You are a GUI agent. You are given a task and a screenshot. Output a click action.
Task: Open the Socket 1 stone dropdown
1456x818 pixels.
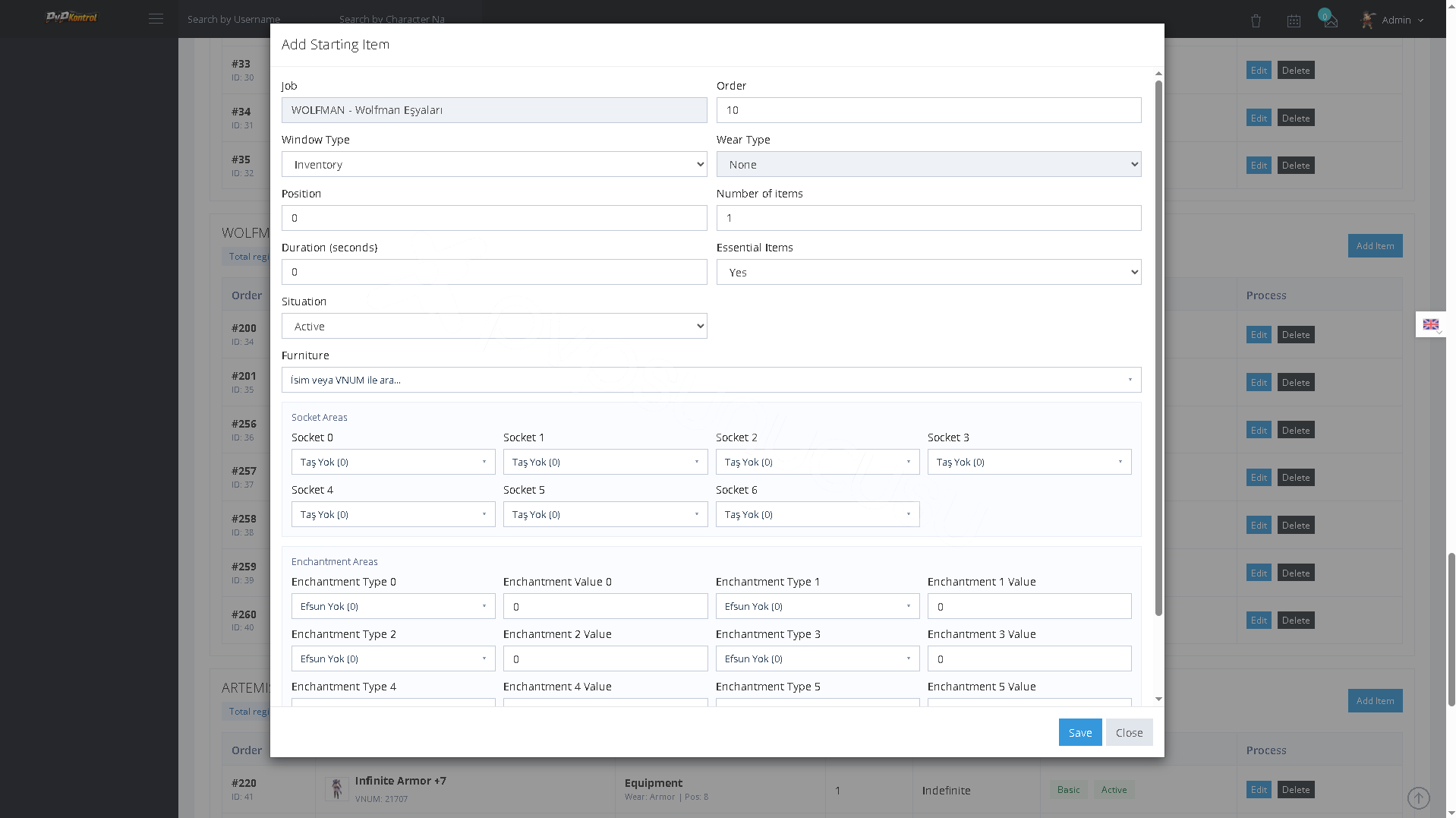point(605,463)
